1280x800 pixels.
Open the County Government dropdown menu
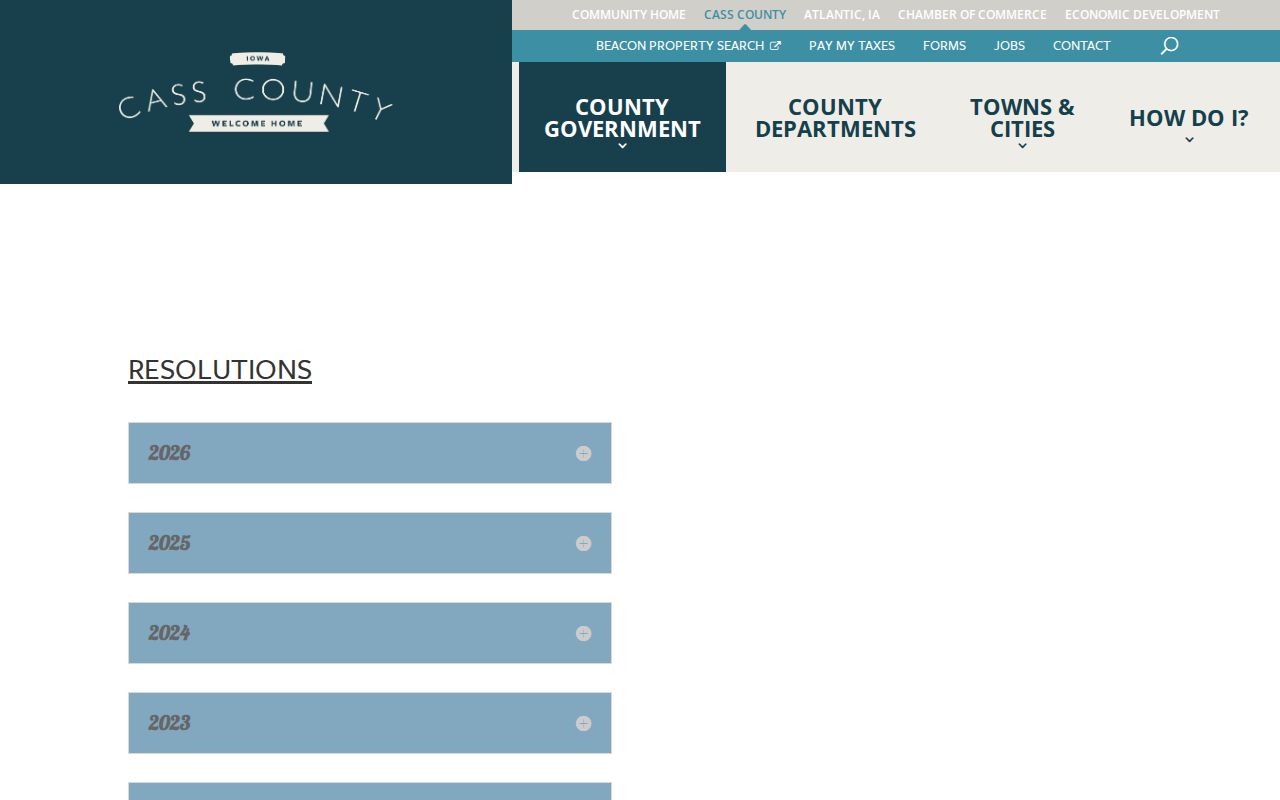[622, 118]
